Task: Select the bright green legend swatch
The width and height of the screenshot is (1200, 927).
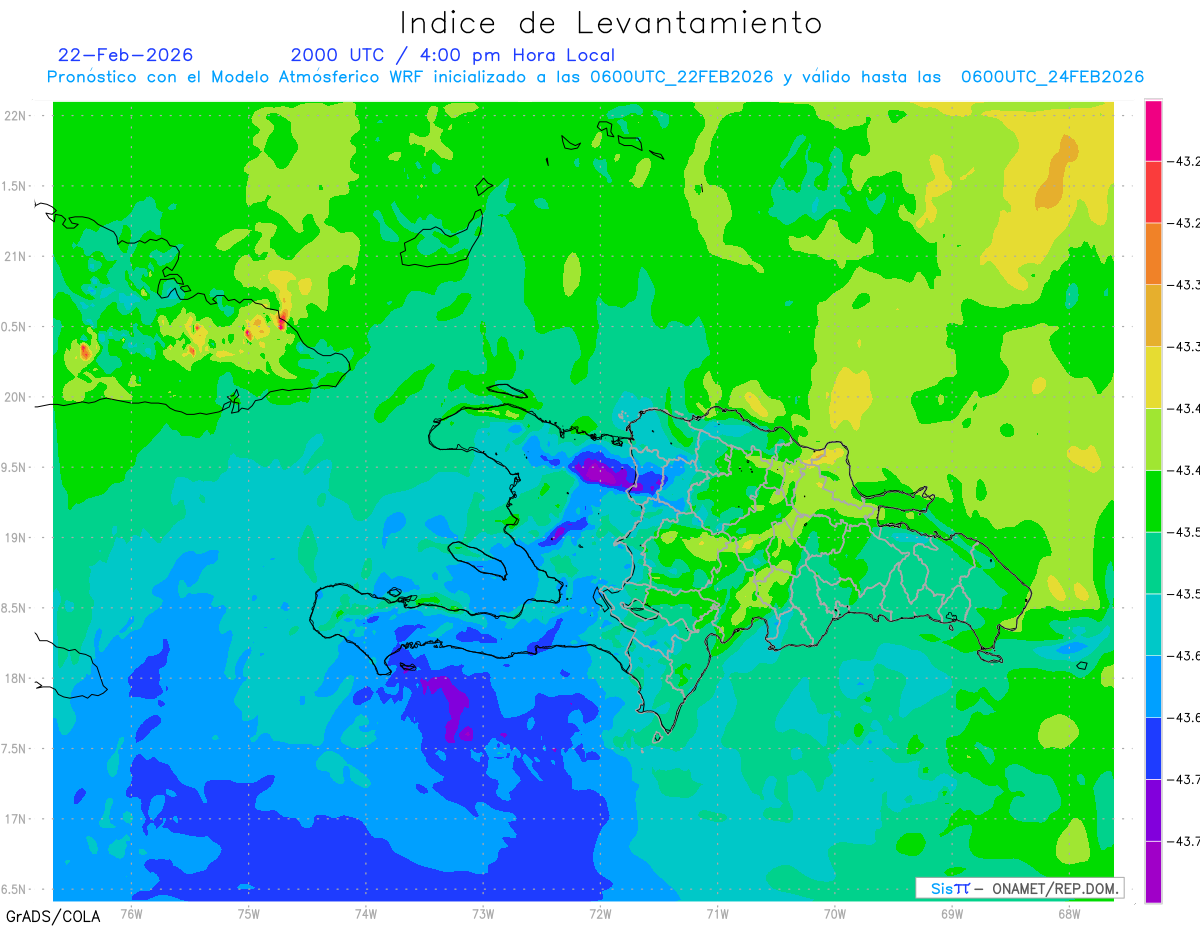Action: (x=1153, y=501)
